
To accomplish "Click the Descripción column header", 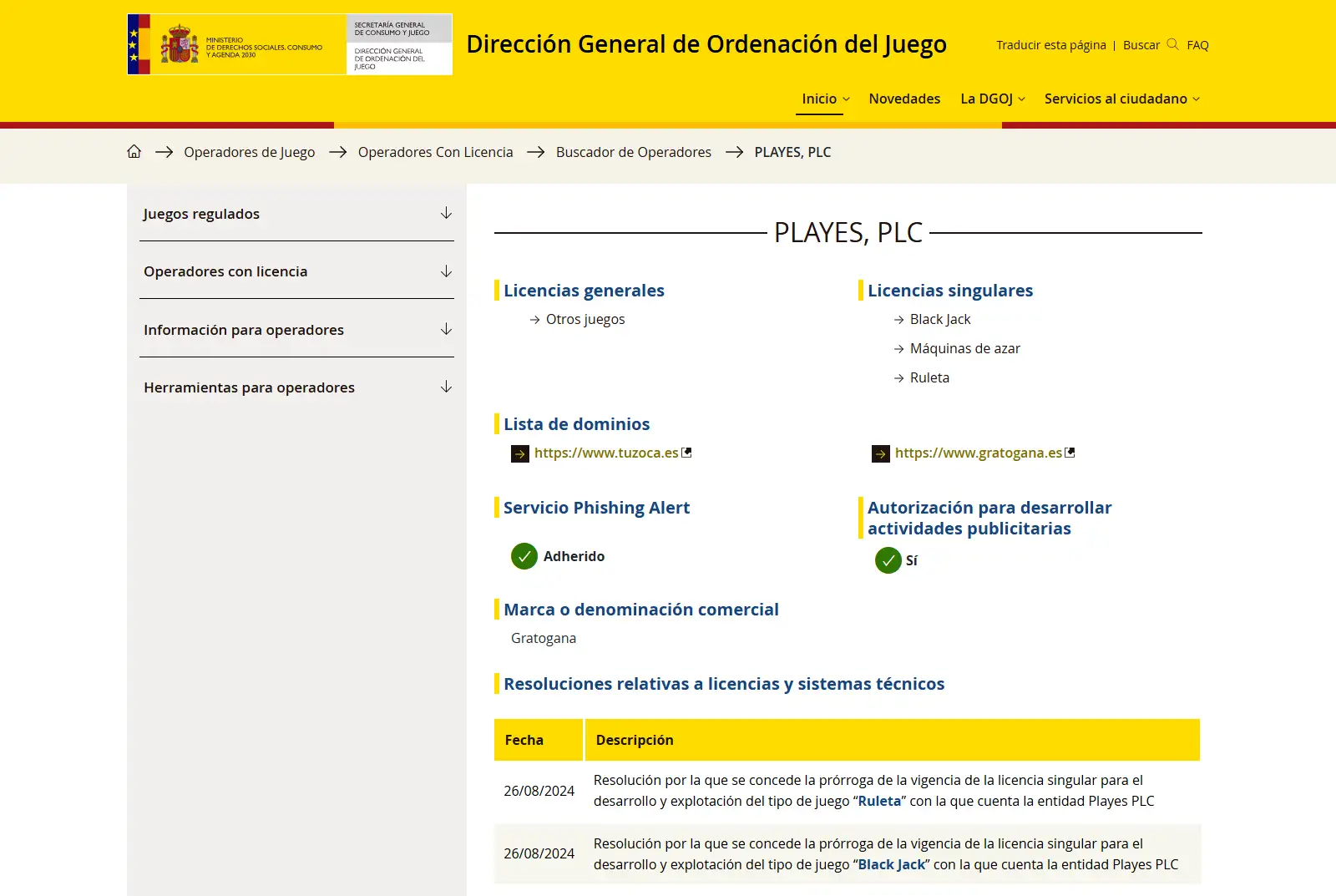I will [893, 740].
